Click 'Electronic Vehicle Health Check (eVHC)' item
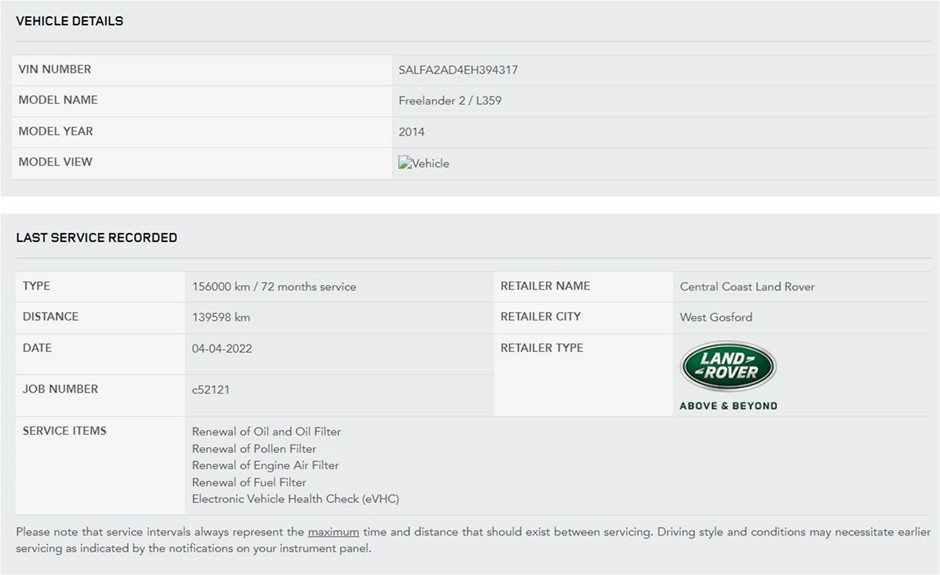 pyautogui.click(x=295, y=499)
